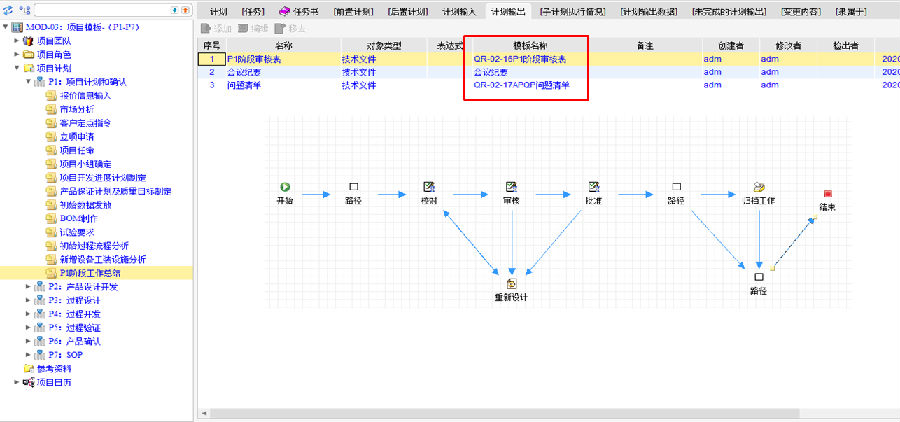The image size is (900, 422).
Task: Click the scrollbar left arrow button
Action: (x=203, y=413)
